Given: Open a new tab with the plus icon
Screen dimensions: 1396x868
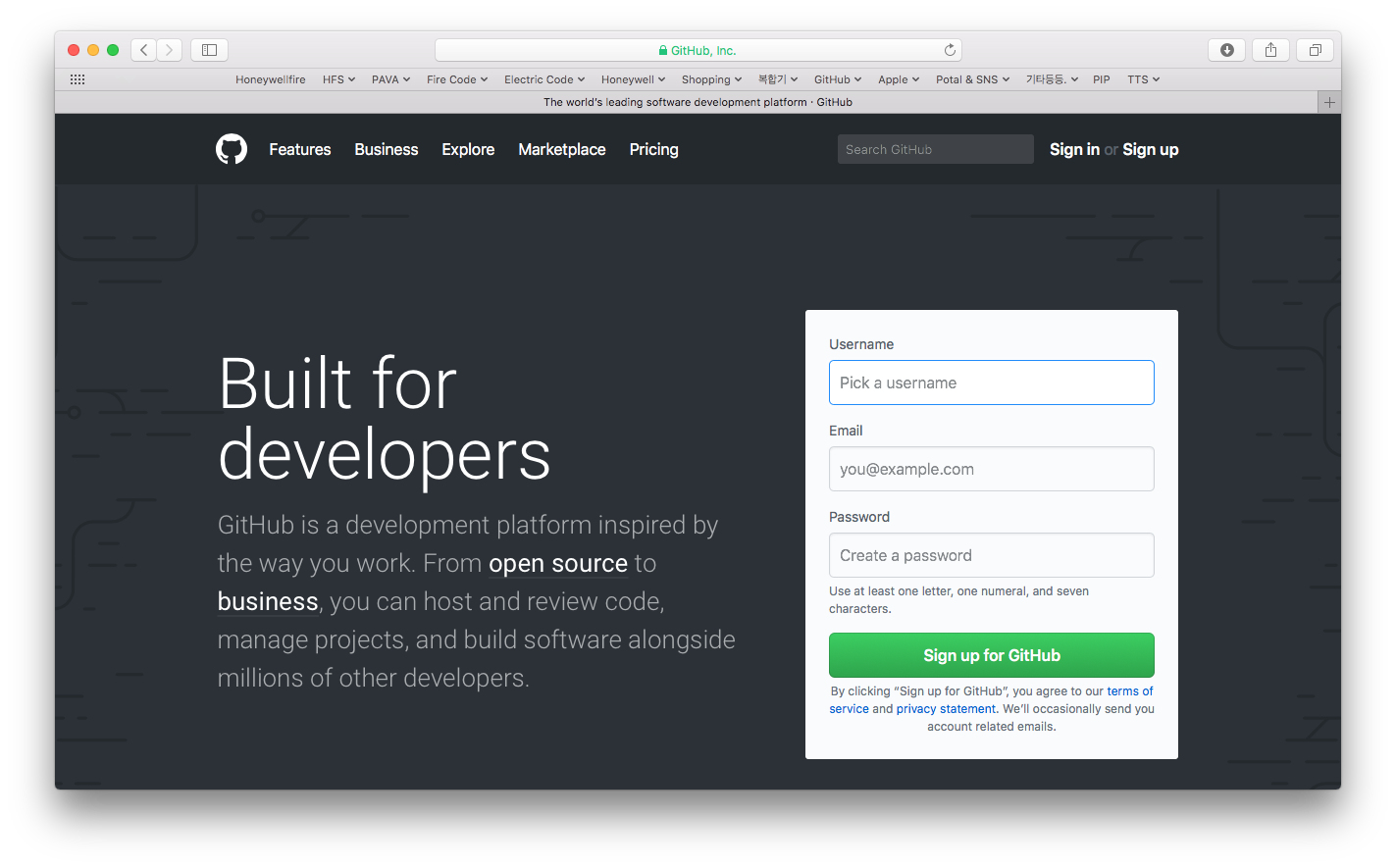Looking at the screenshot, I should point(1329,101).
